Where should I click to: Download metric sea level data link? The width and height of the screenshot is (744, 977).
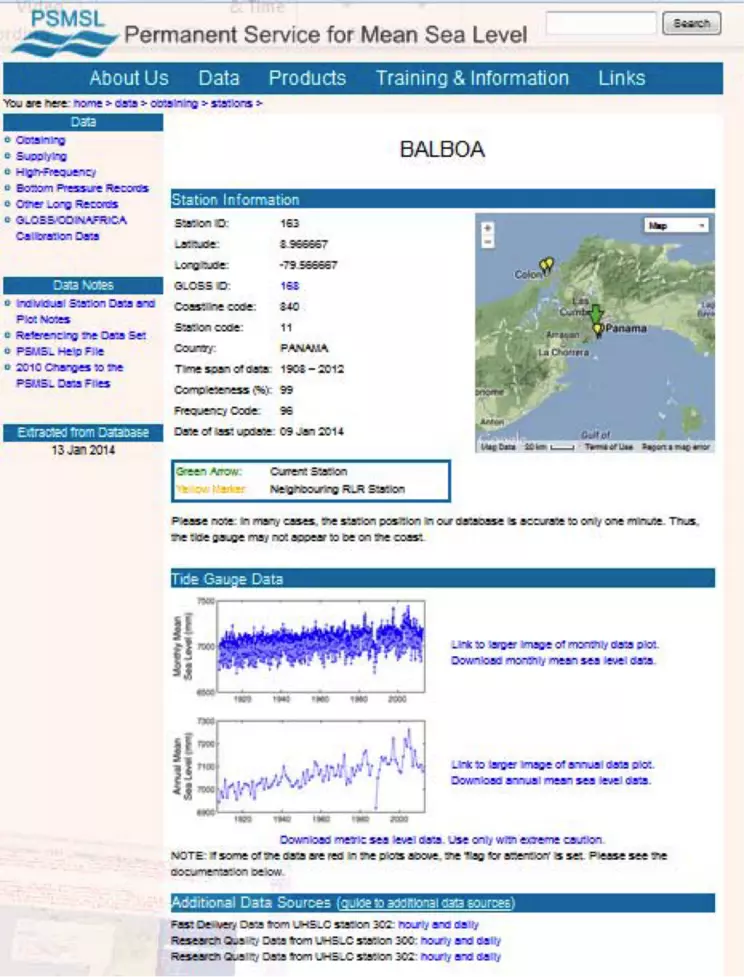click(441, 840)
